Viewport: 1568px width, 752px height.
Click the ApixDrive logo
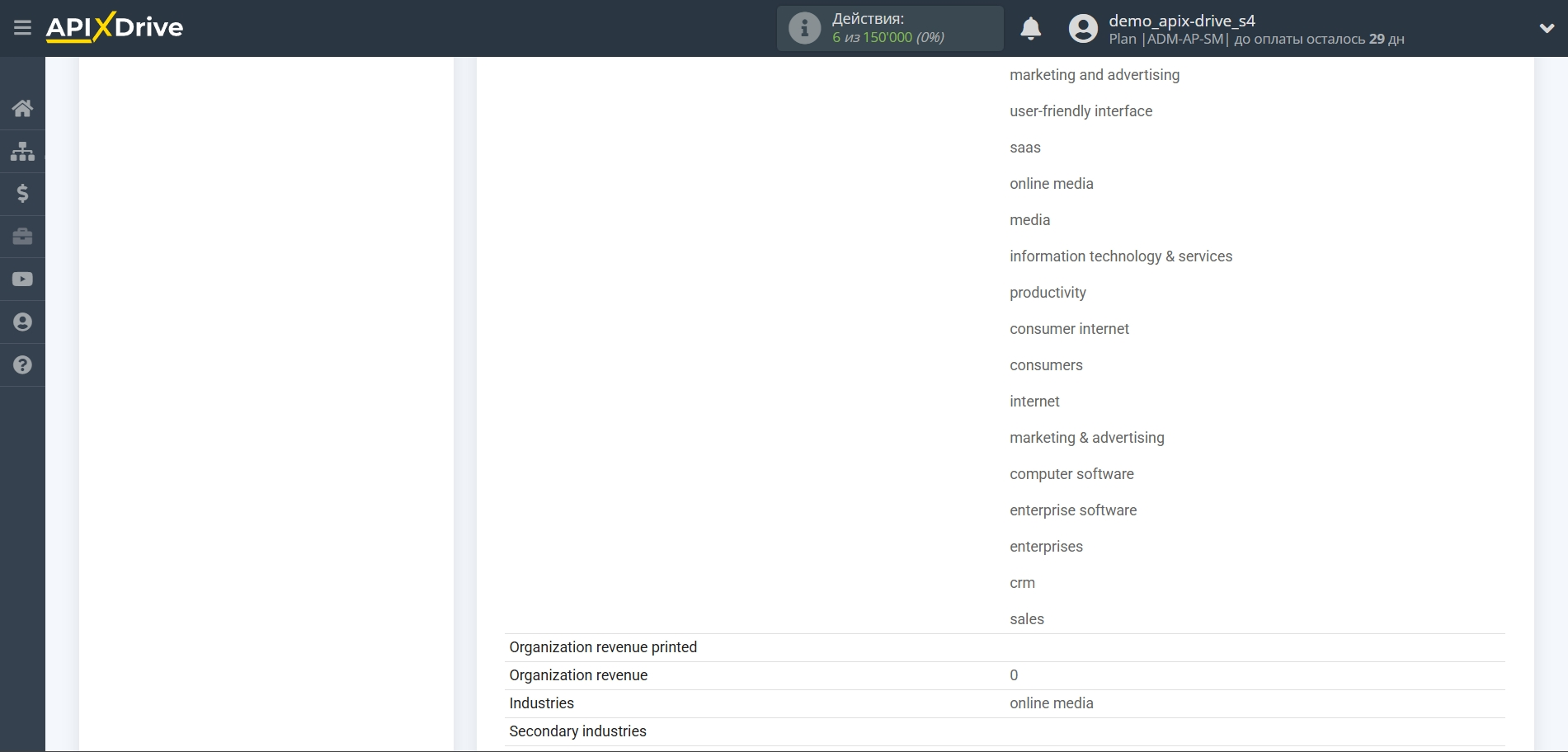click(114, 27)
